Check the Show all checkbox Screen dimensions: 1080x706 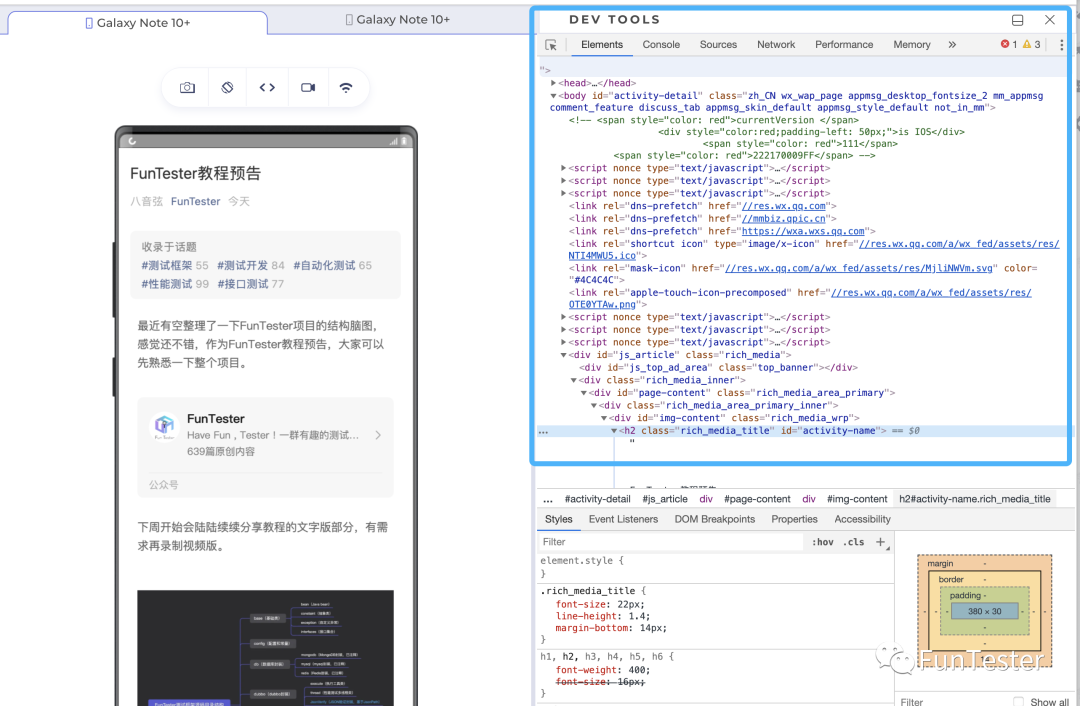1018,701
